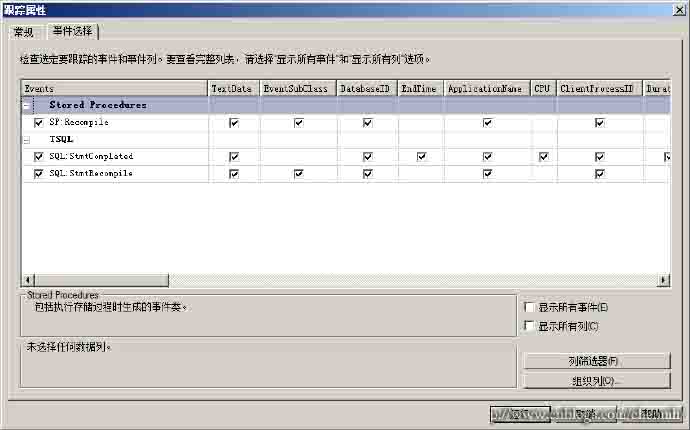The height and width of the screenshot is (430, 690).
Task: Toggle DatabaseID for SQL:StmtCompleted
Action: [x=367, y=156]
